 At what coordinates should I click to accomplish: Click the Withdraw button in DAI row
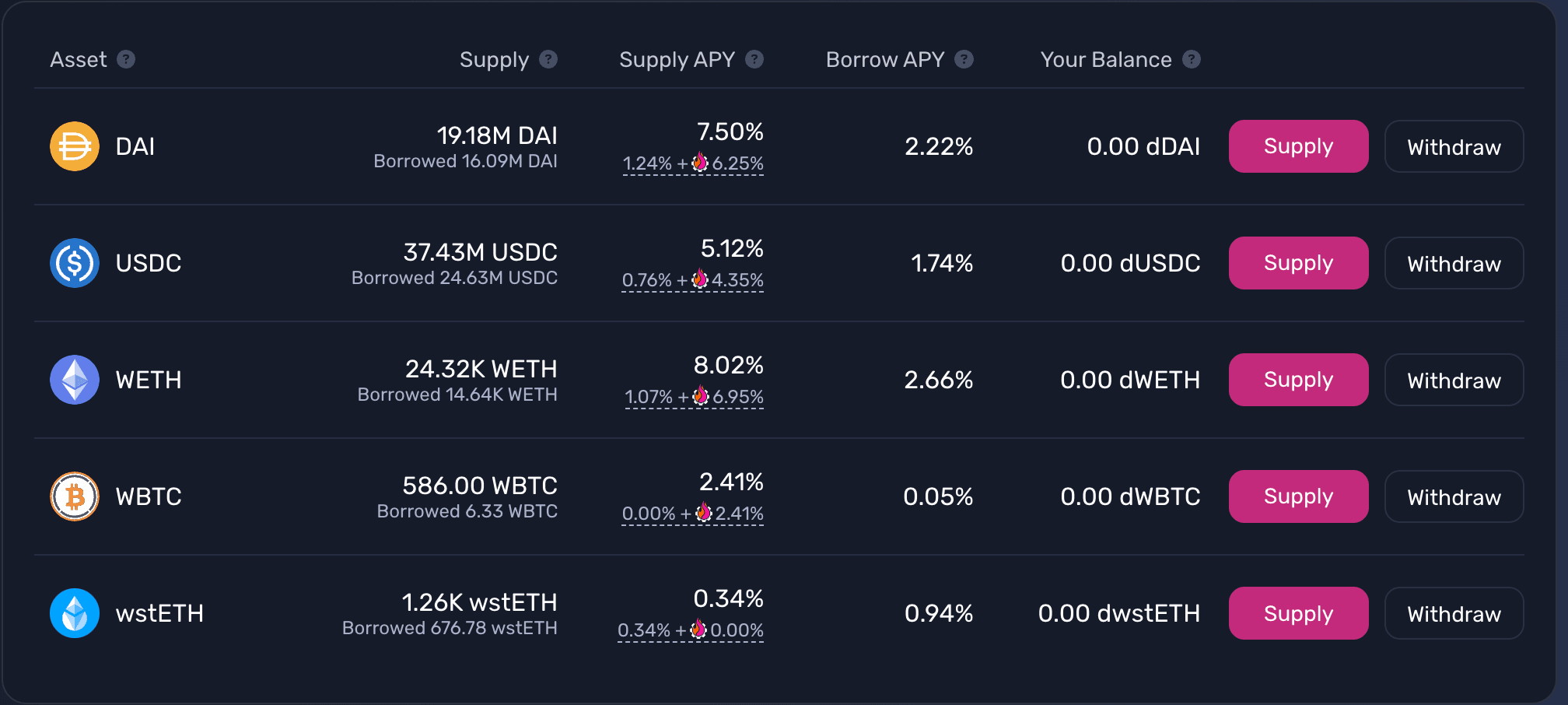1454,146
